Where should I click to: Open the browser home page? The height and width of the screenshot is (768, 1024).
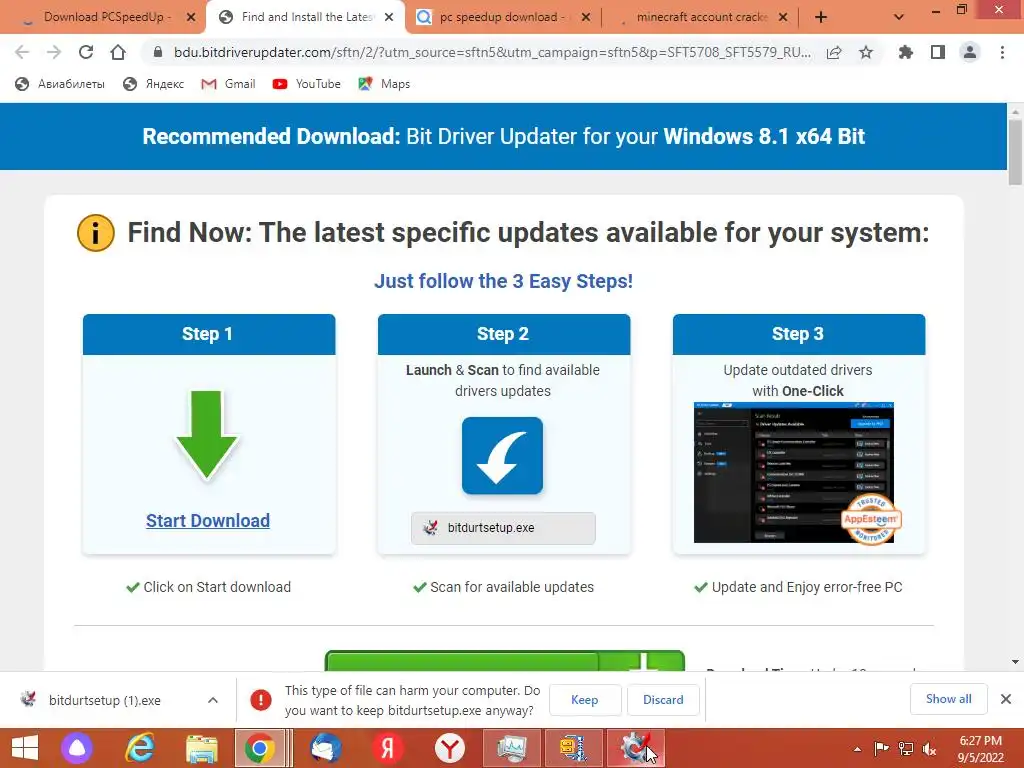coord(118,52)
